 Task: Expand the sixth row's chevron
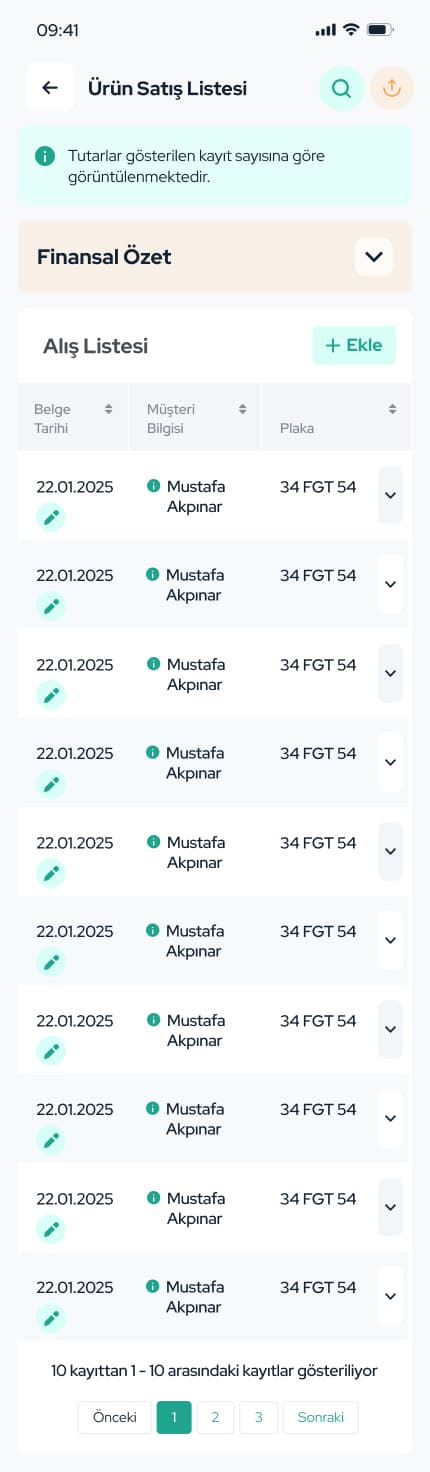click(390, 940)
